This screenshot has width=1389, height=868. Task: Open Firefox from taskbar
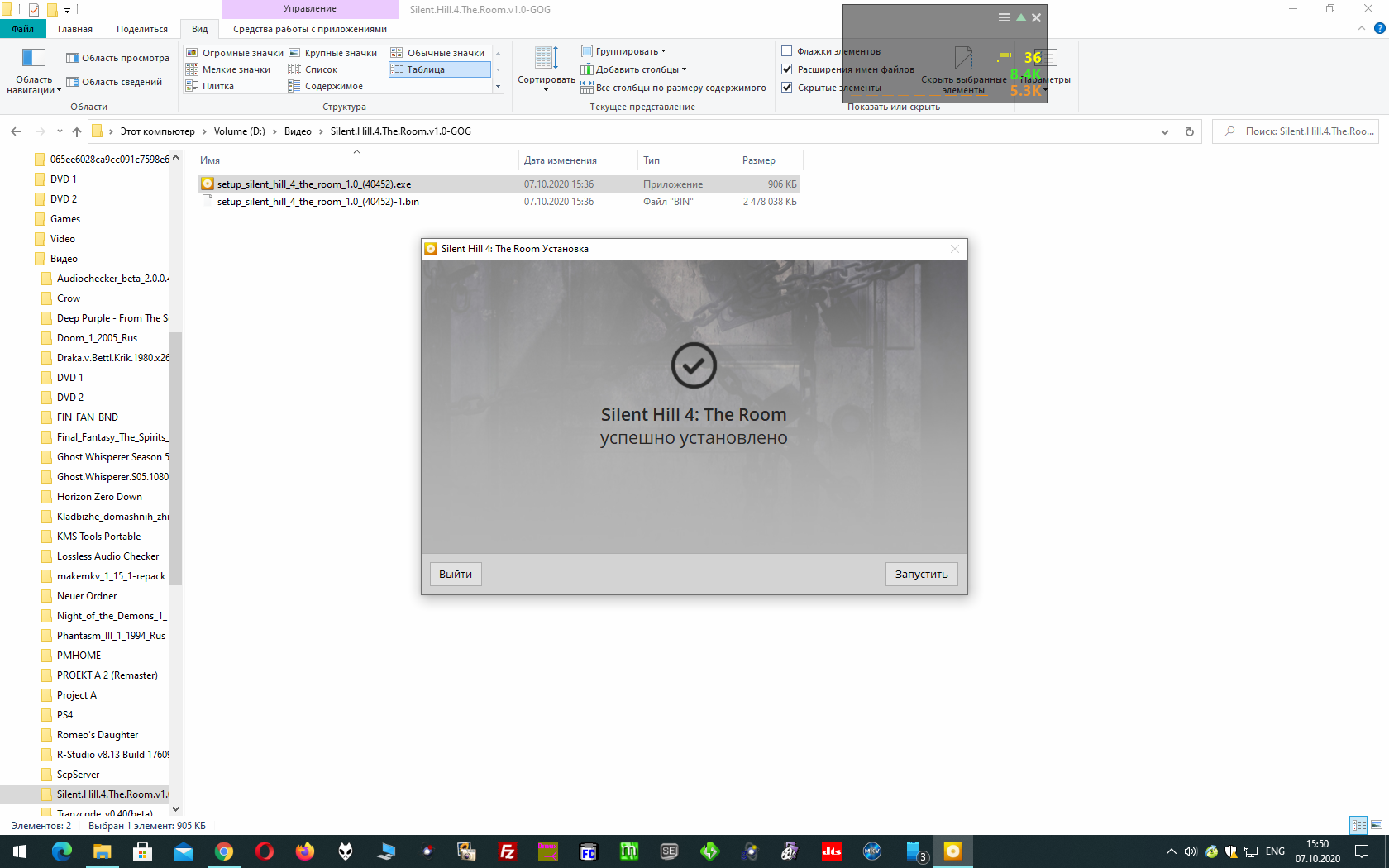pyautogui.click(x=305, y=851)
